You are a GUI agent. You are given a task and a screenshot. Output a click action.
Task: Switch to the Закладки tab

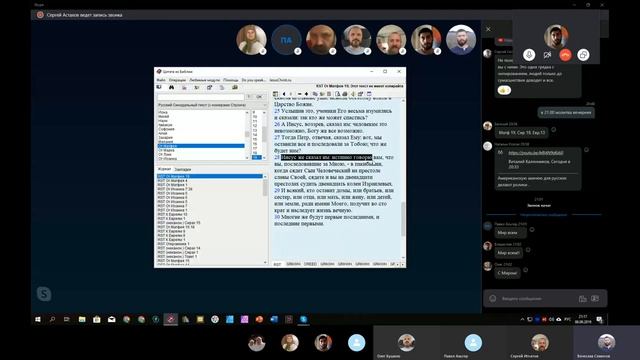(x=182, y=169)
